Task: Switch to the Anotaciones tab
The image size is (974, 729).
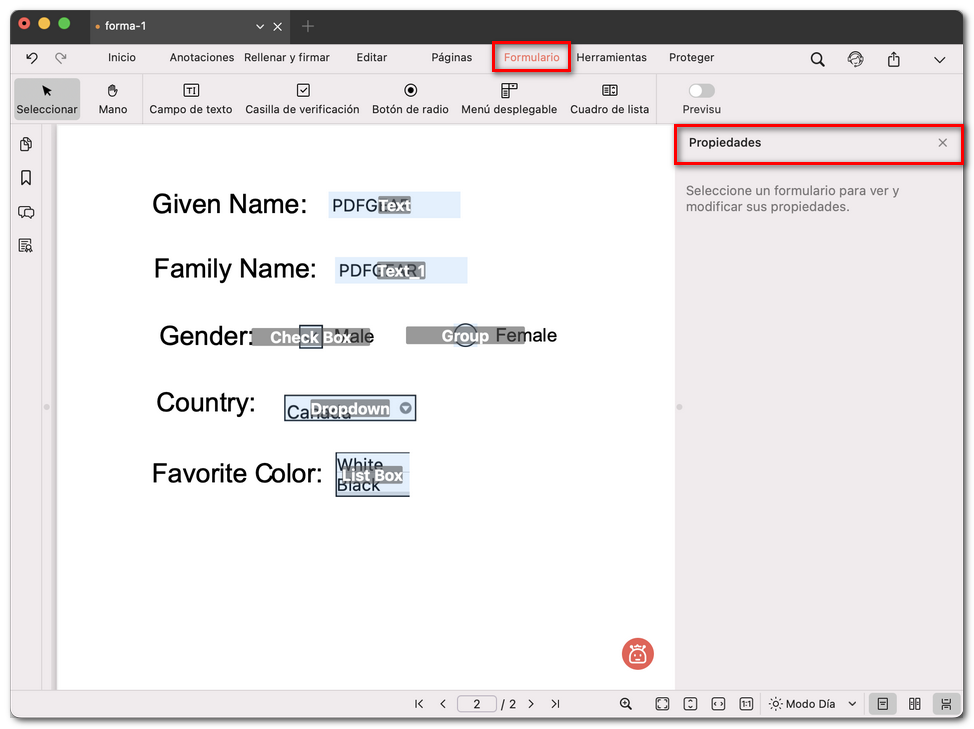Action: pos(202,58)
